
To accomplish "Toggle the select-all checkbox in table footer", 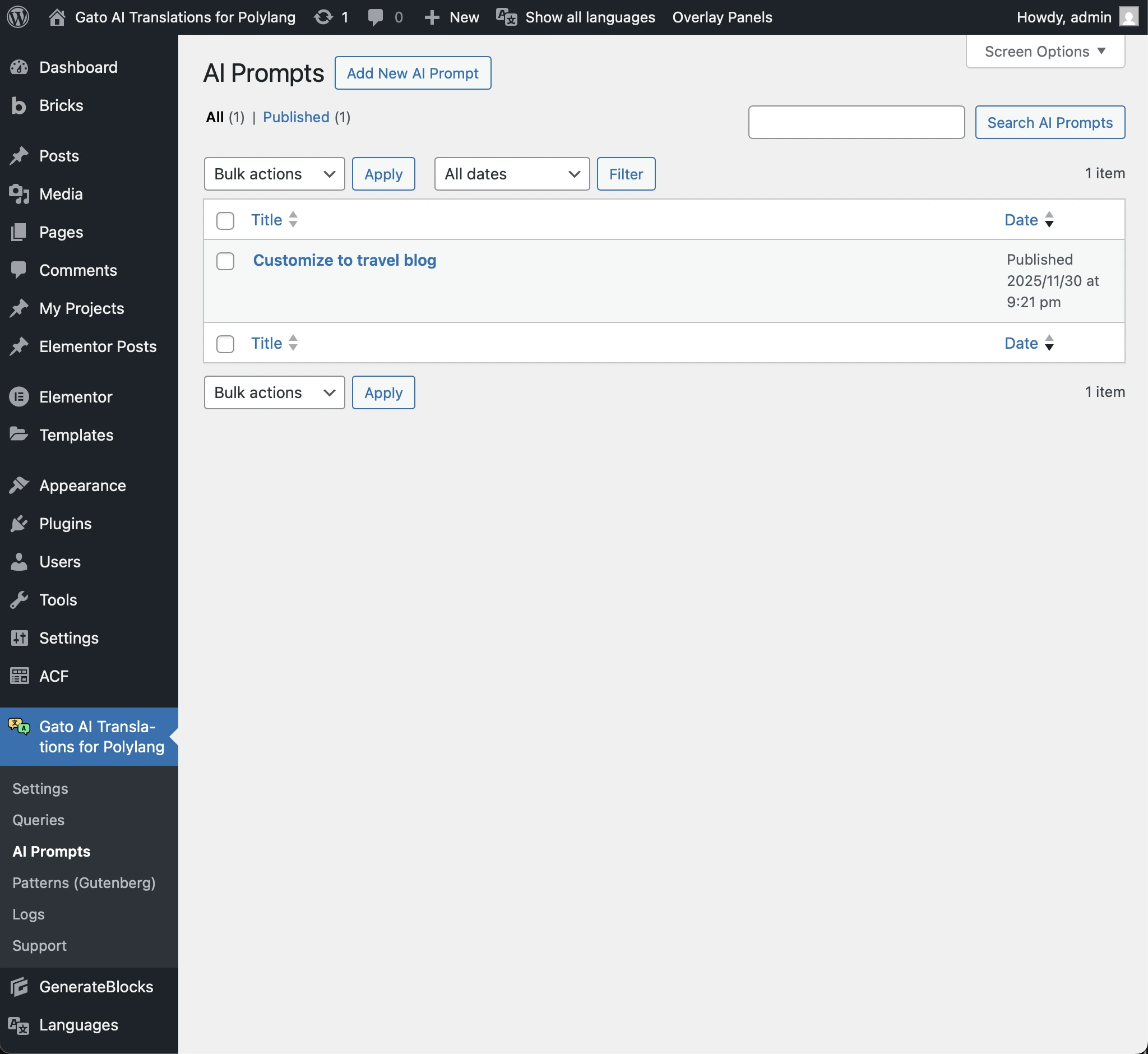I will point(225,344).
